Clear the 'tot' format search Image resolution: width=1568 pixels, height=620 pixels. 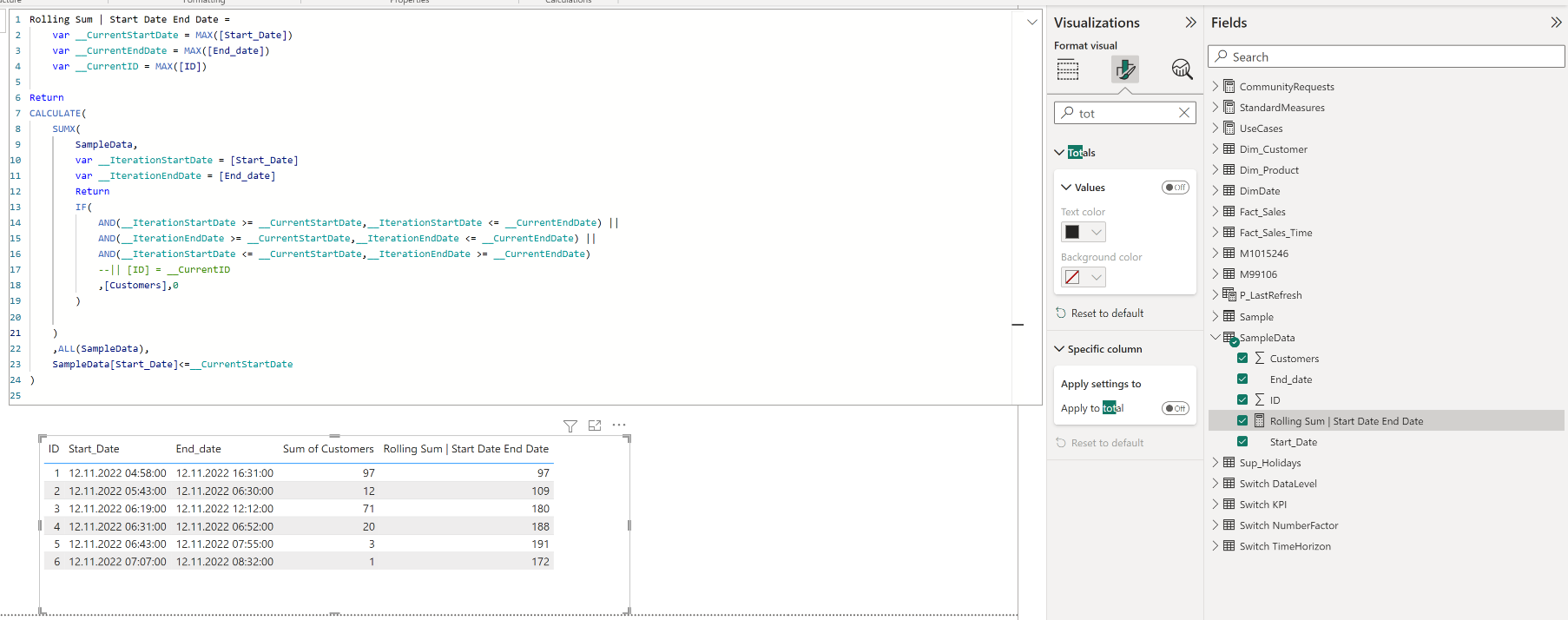tap(1184, 113)
